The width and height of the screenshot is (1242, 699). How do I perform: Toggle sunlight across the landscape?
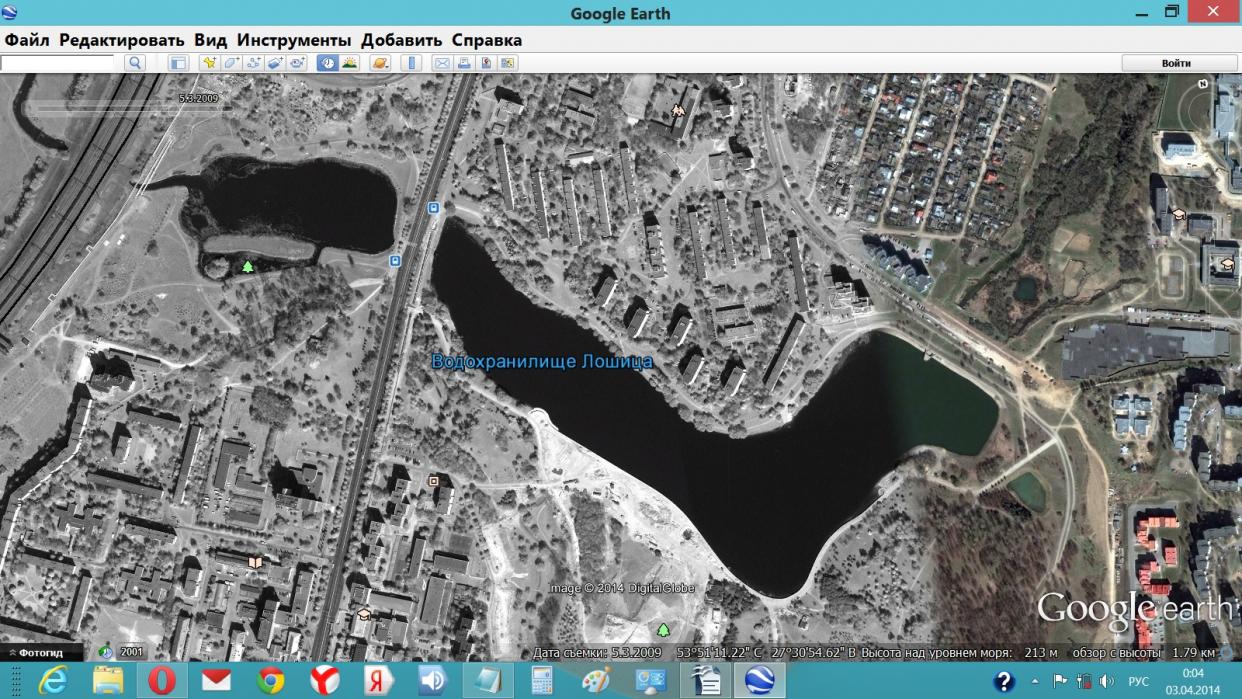pos(350,63)
